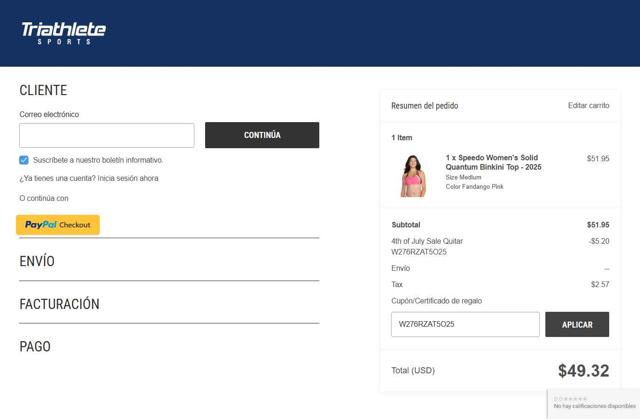This screenshot has height=419, width=640.
Task: Pay with the PayPal Checkout button
Action: coord(58,225)
